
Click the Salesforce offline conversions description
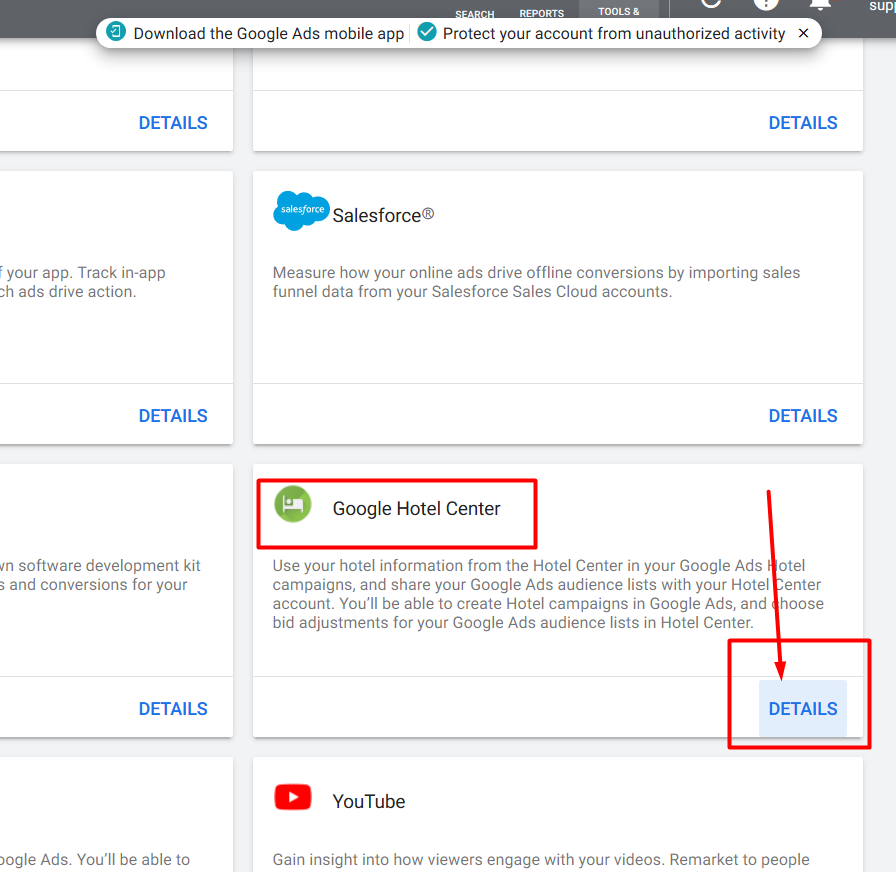pyautogui.click(x=536, y=282)
